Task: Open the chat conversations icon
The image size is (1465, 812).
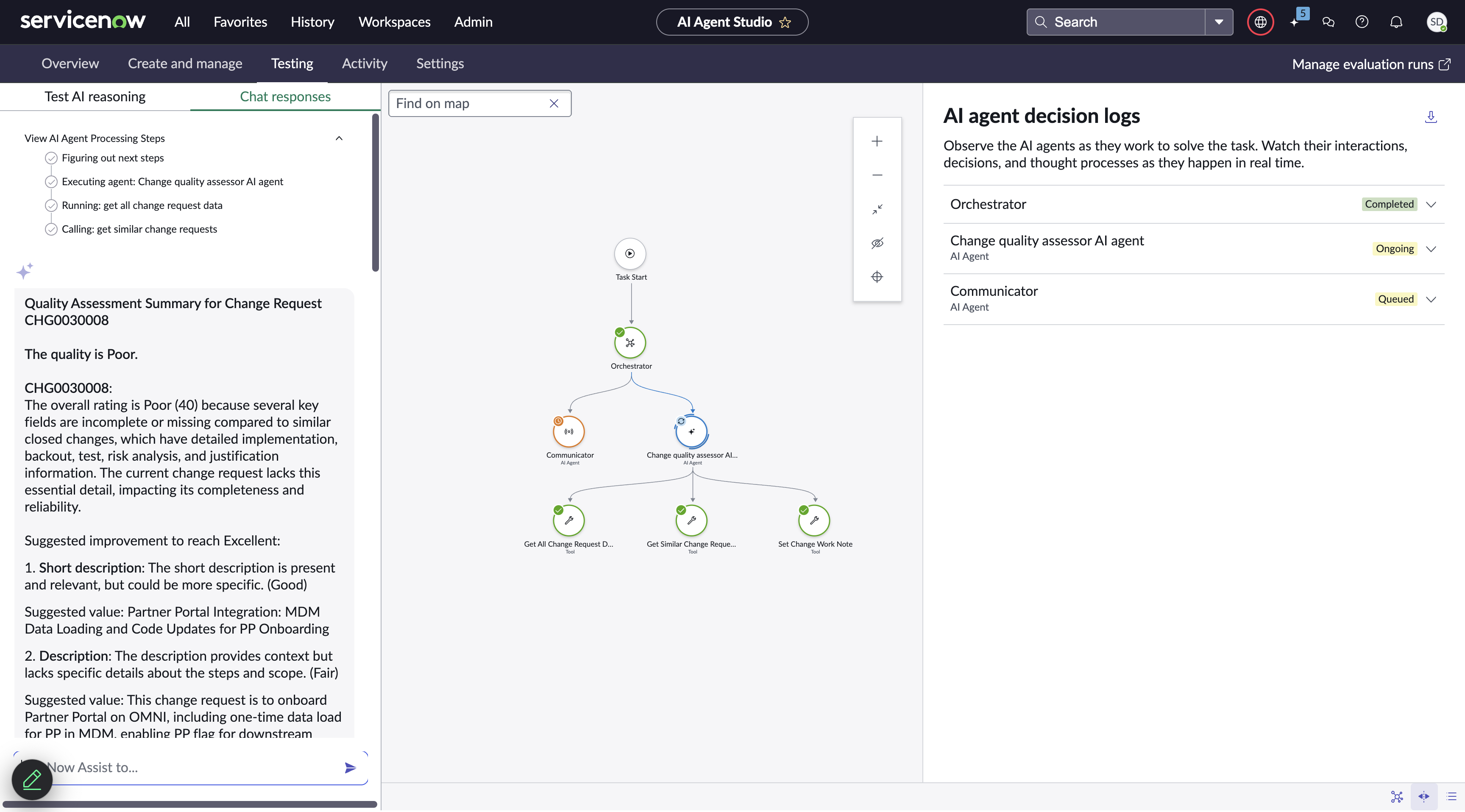Action: point(1329,22)
